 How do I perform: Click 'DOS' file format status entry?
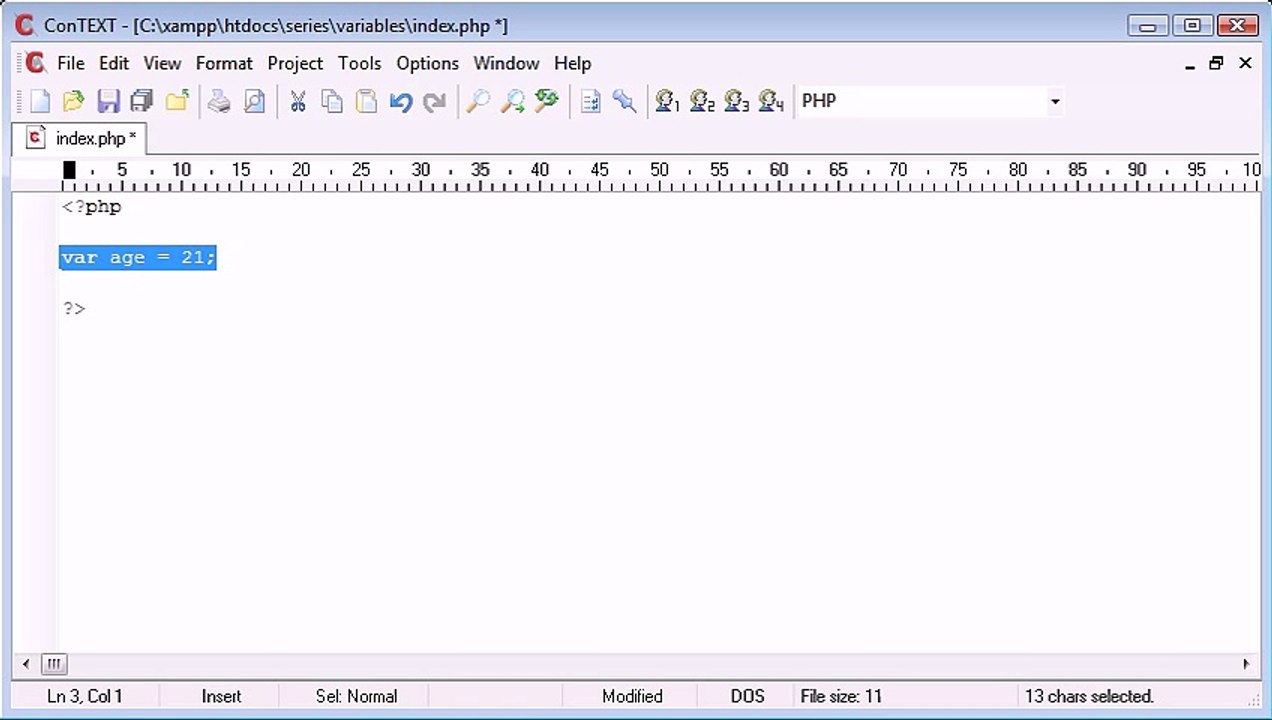747,696
